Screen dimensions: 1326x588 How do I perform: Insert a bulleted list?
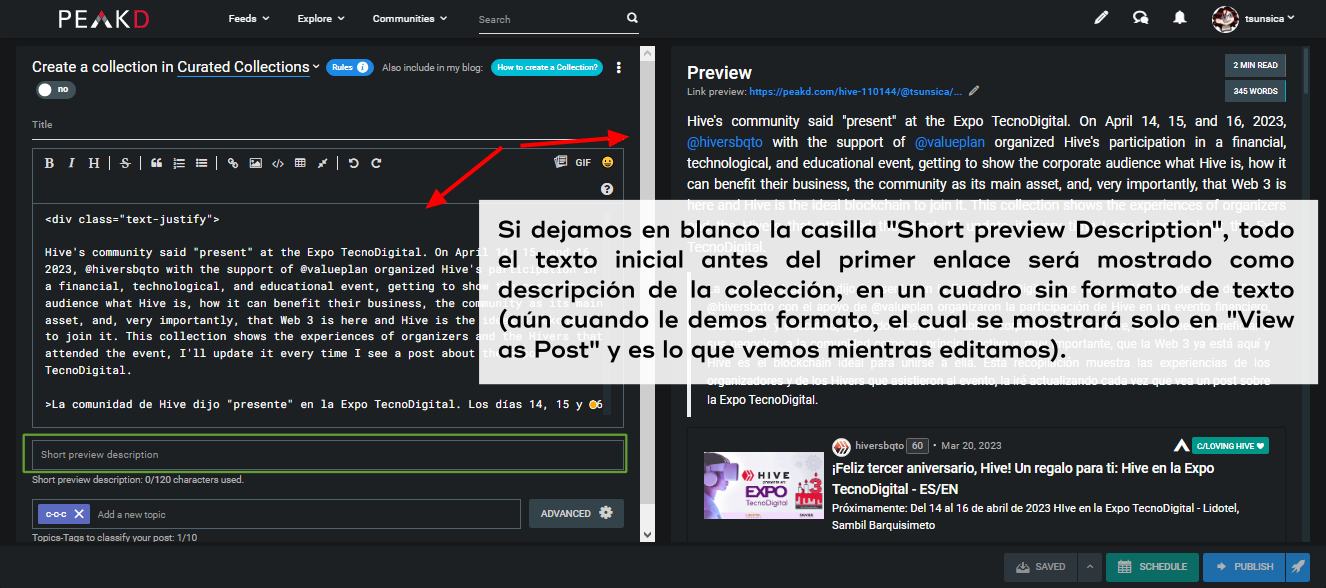coord(202,163)
